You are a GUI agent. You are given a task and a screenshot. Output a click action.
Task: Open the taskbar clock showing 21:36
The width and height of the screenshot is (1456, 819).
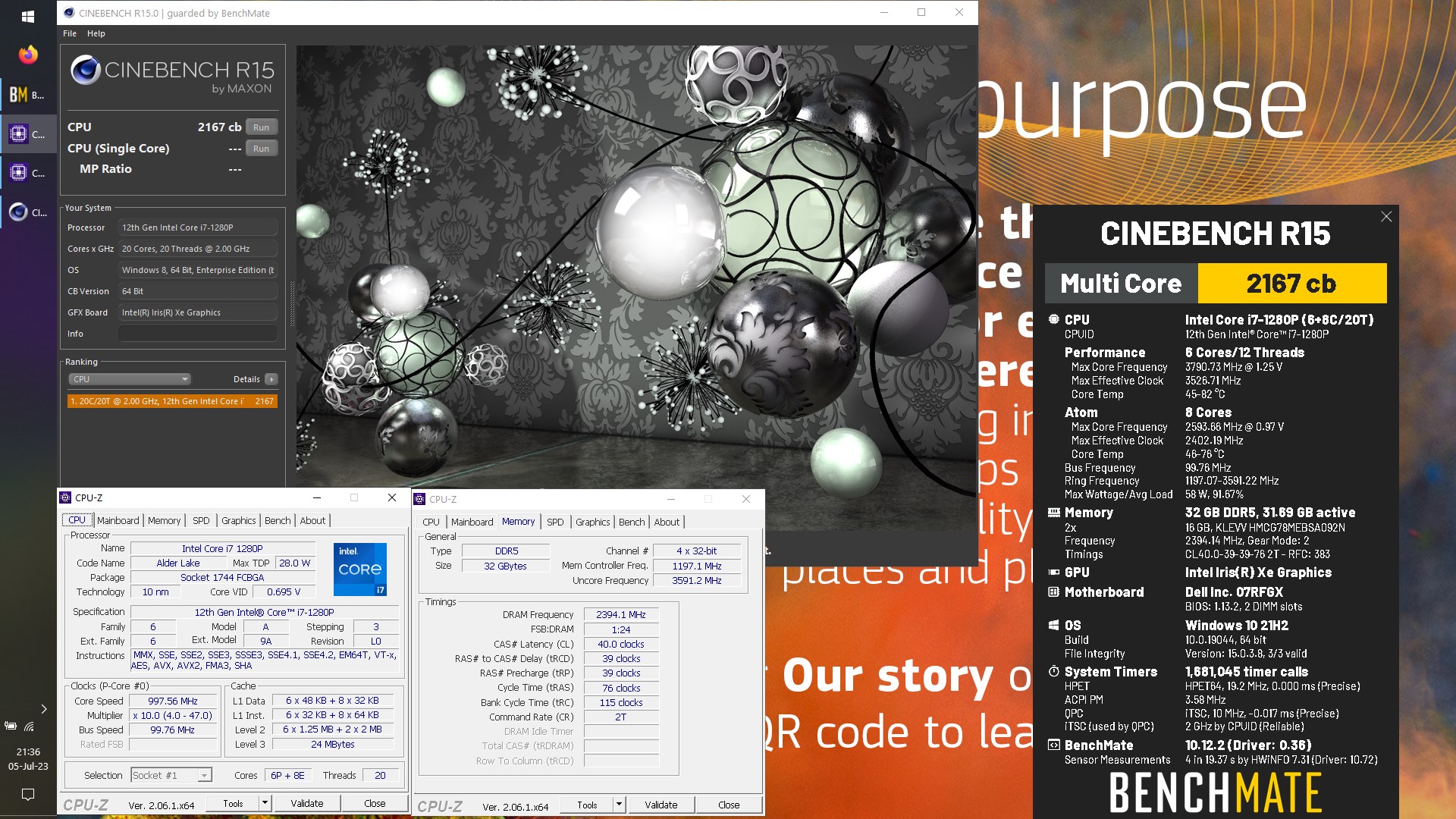28,759
